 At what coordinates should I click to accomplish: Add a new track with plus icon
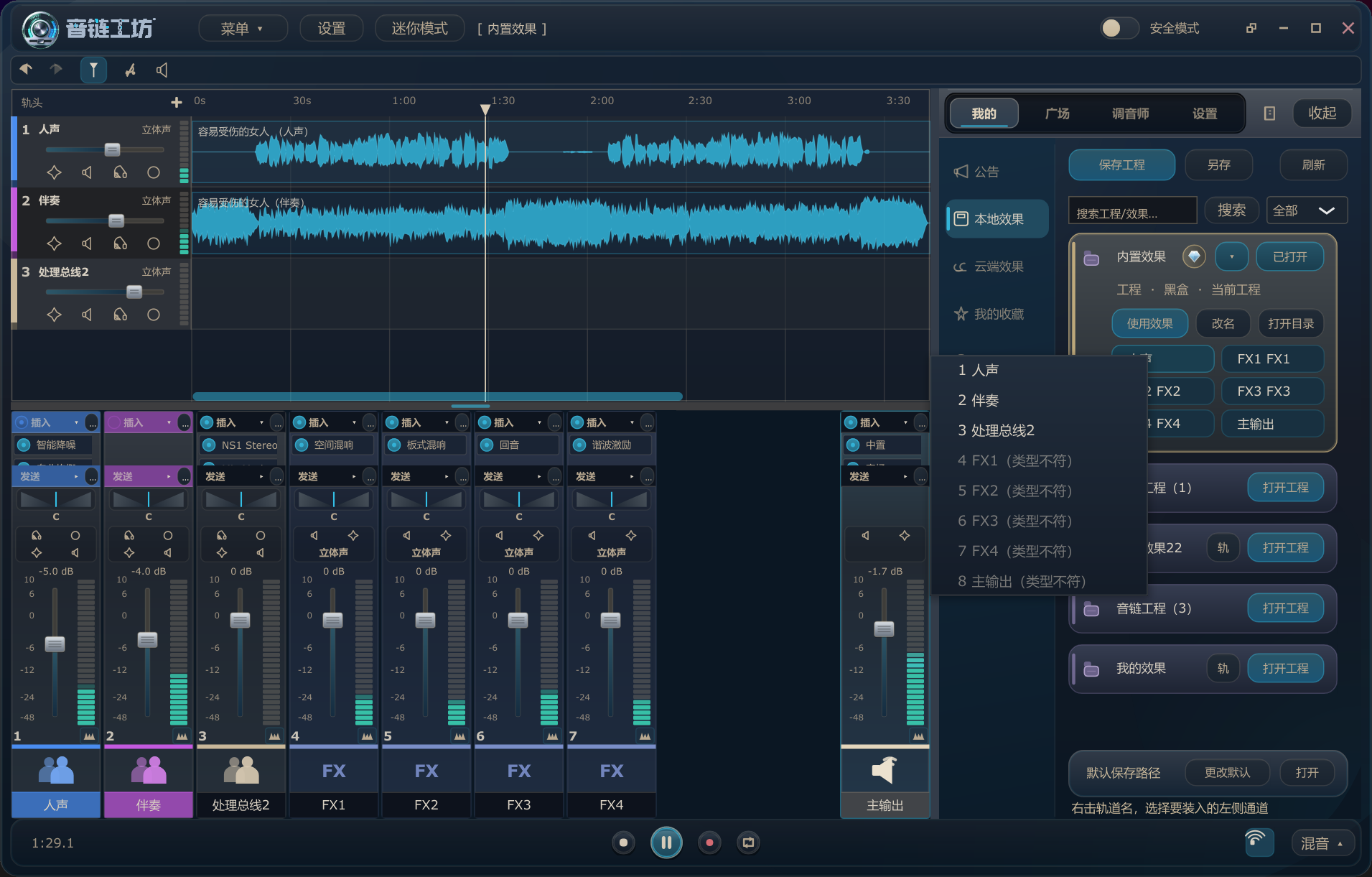[x=177, y=103]
